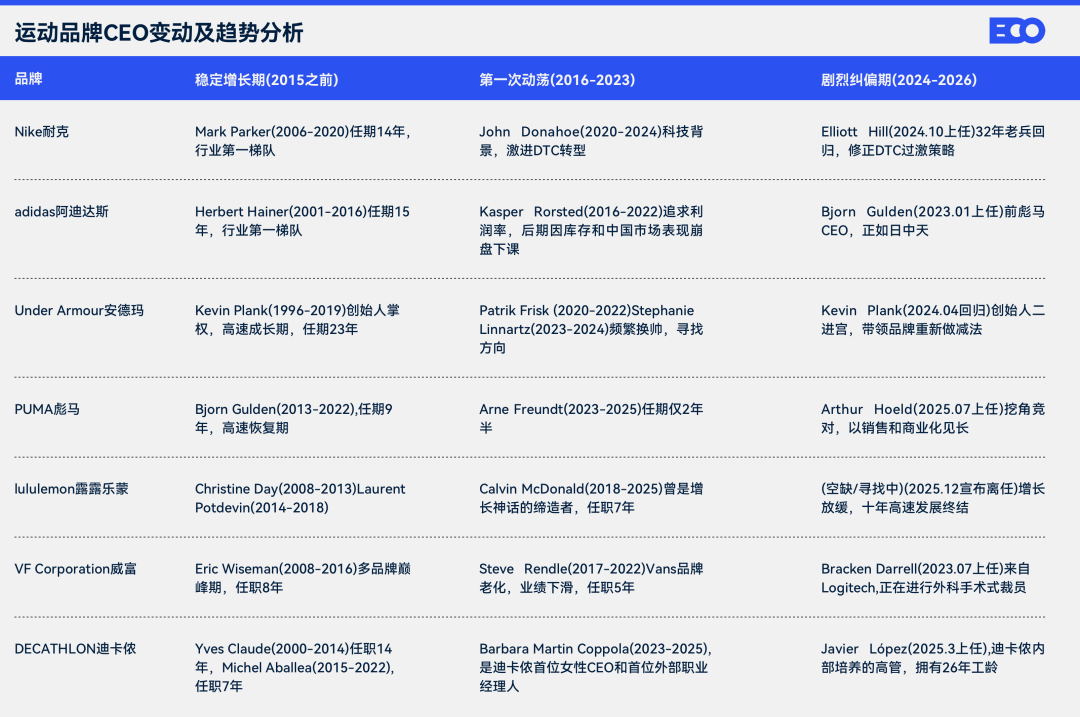This screenshot has width=1080, height=717.
Task: Click the John Donahoe(2020-2024) cell
Action: click(x=591, y=140)
